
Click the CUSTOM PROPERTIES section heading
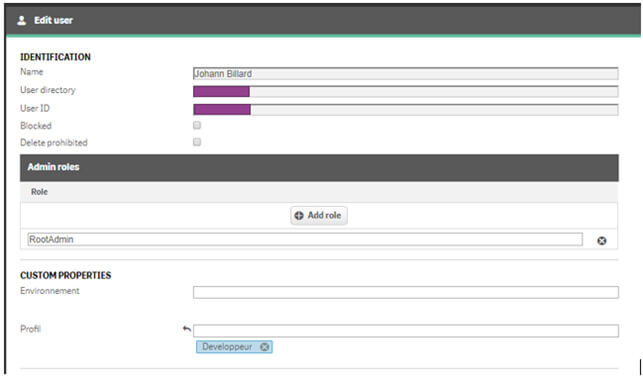point(66,275)
